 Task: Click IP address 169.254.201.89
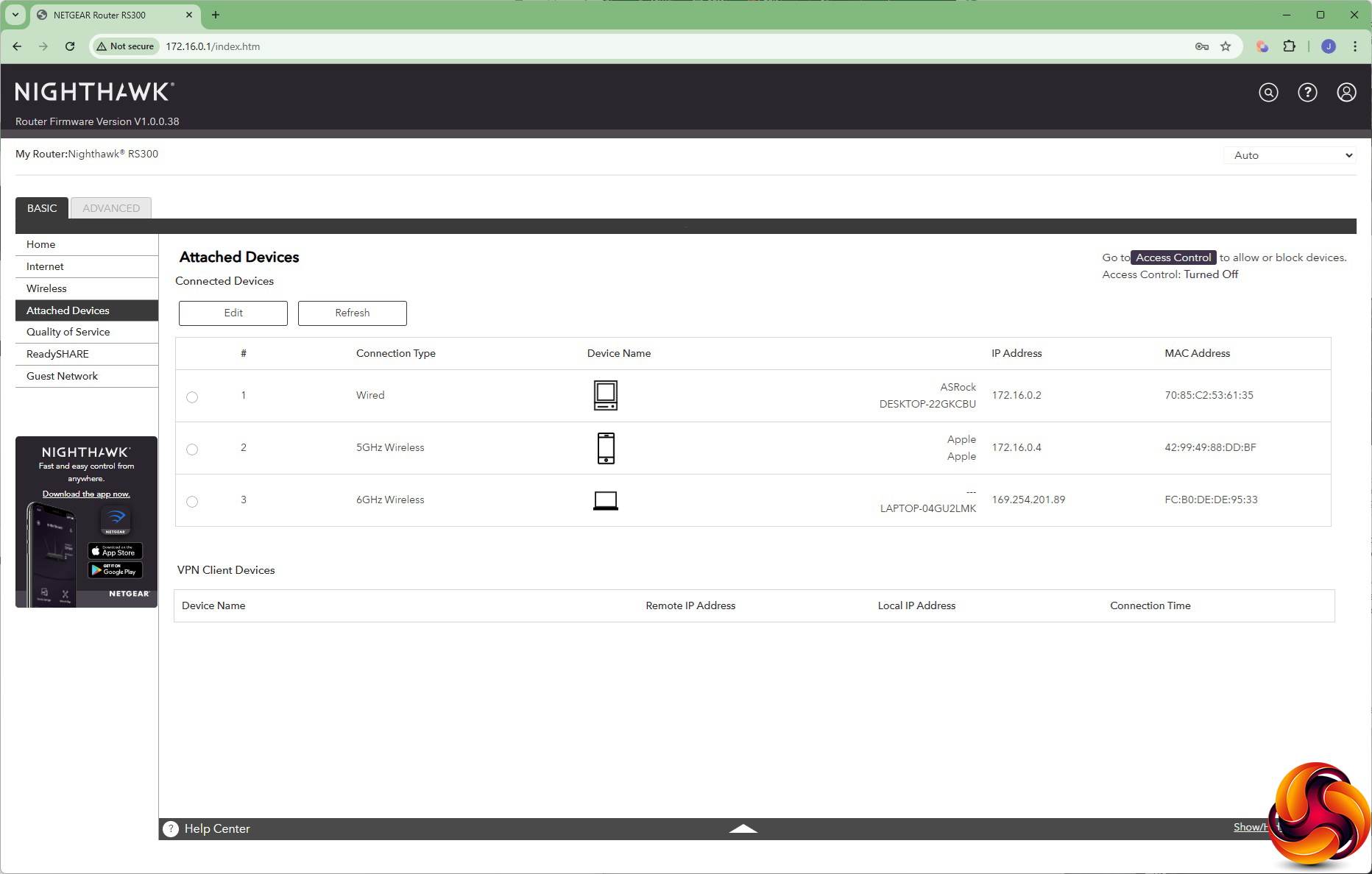(1028, 500)
